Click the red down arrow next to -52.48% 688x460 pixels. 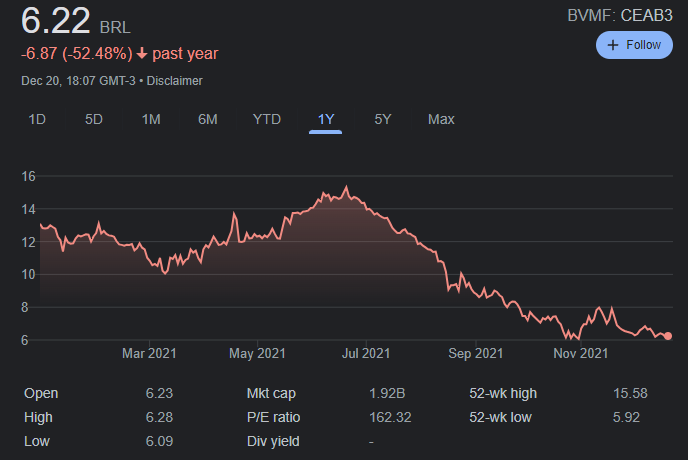point(141,54)
